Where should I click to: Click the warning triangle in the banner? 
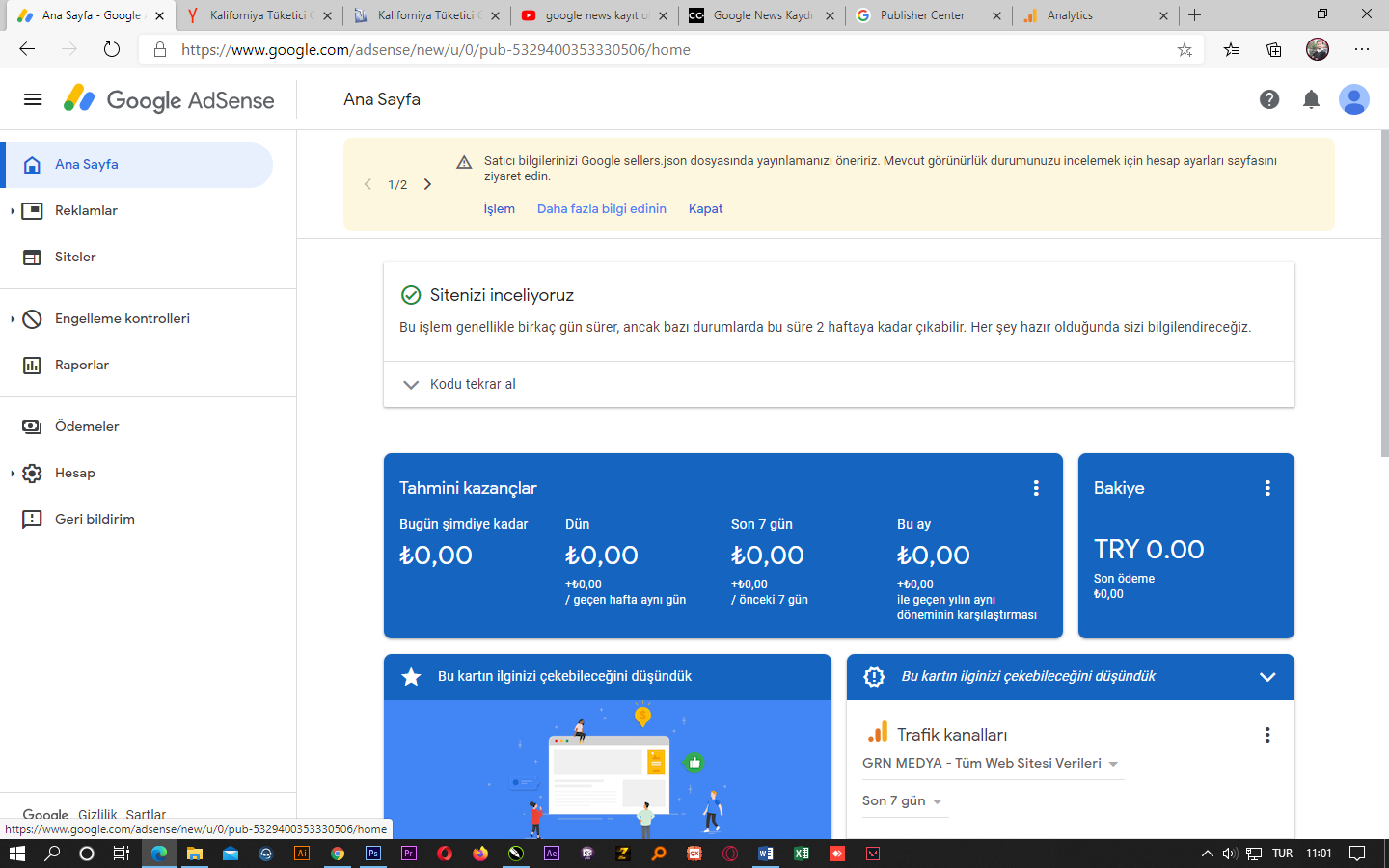coord(464,162)
